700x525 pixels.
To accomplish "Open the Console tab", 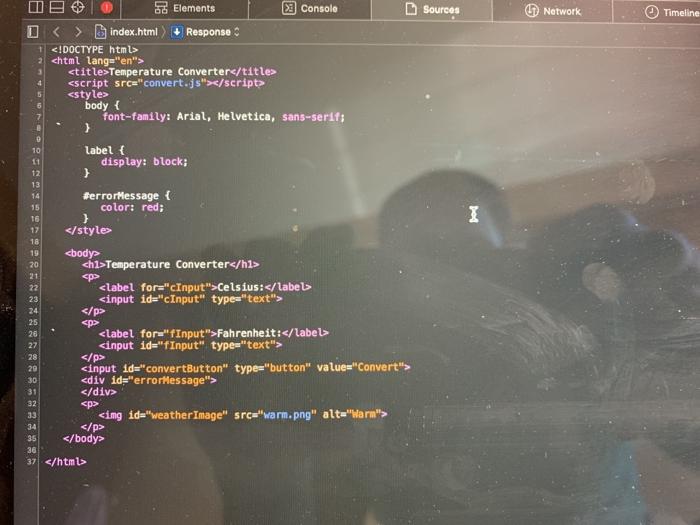I will tap(310, 8).
